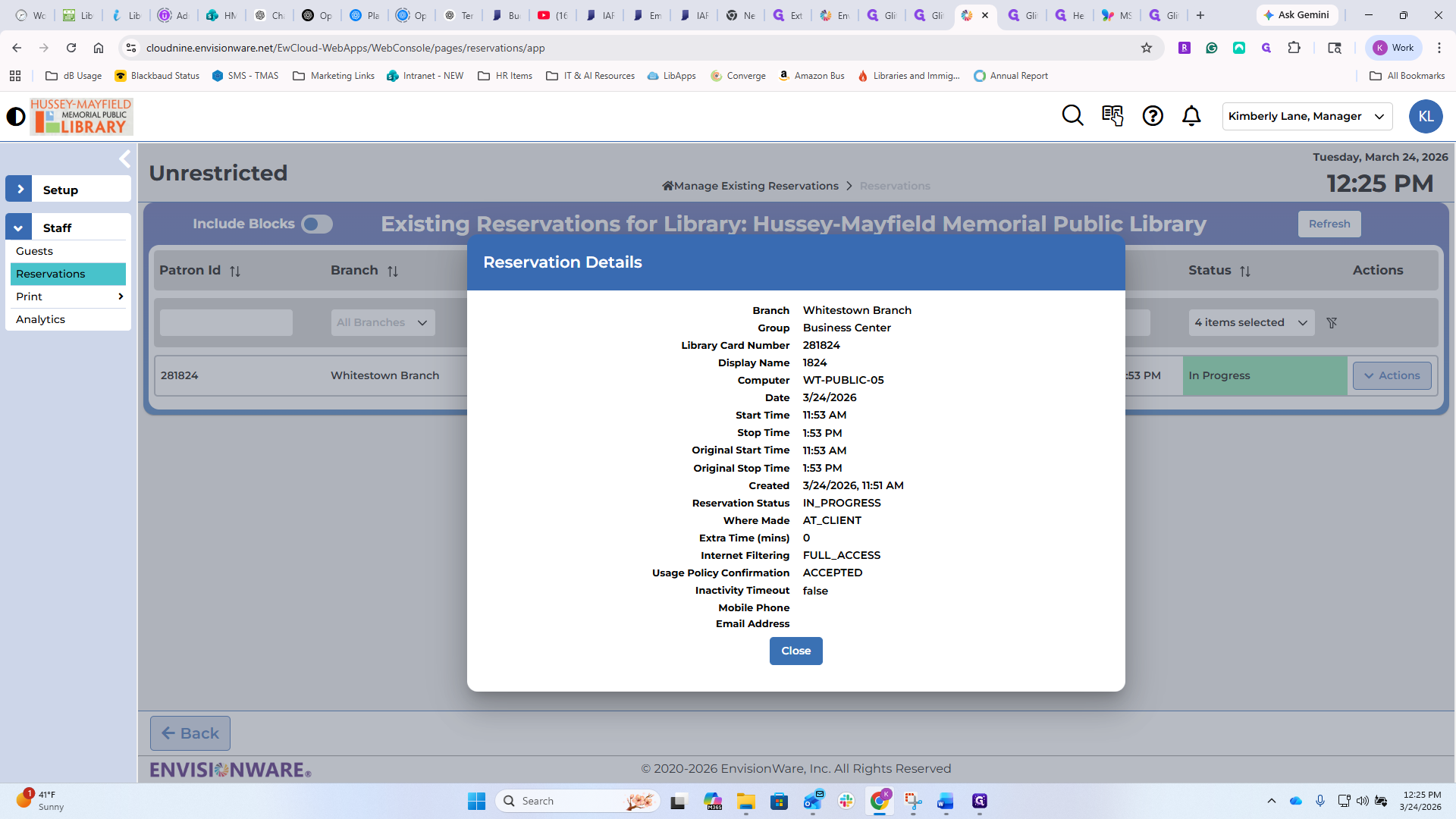Viewport: 1456px width, 819px height.
Task: Toggle the contrast mode icon
Action: click(x=16, y=117)
